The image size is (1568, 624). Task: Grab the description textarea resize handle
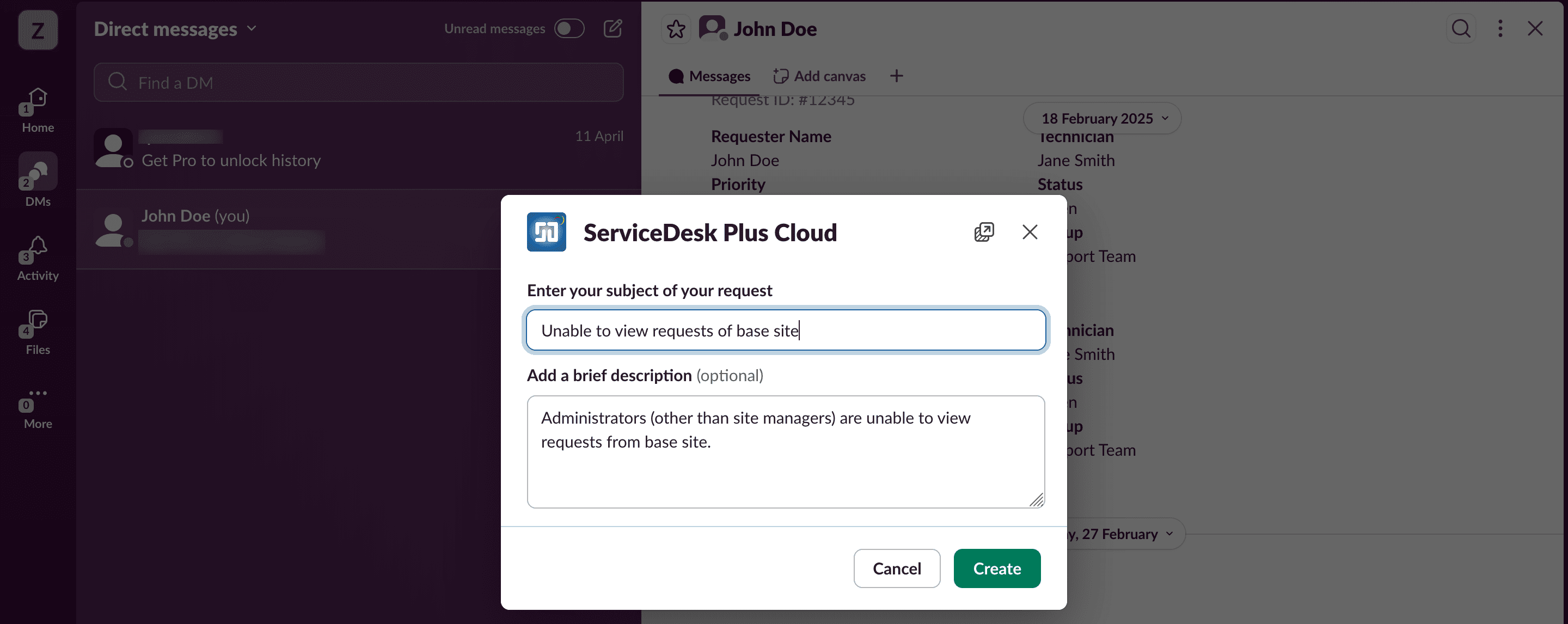coord(1037,500)
